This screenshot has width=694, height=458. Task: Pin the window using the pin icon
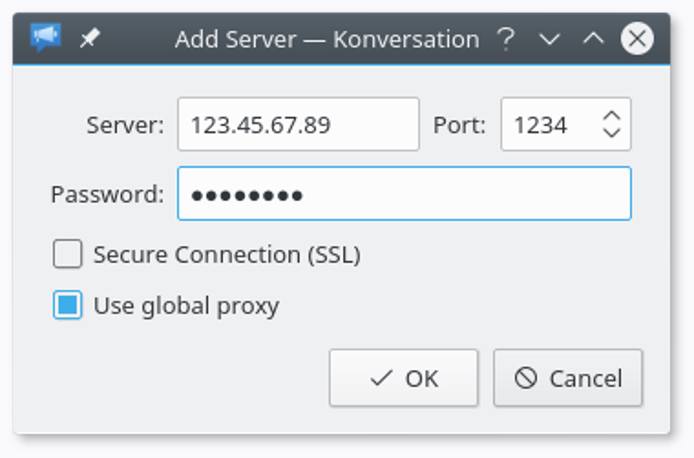90,39
